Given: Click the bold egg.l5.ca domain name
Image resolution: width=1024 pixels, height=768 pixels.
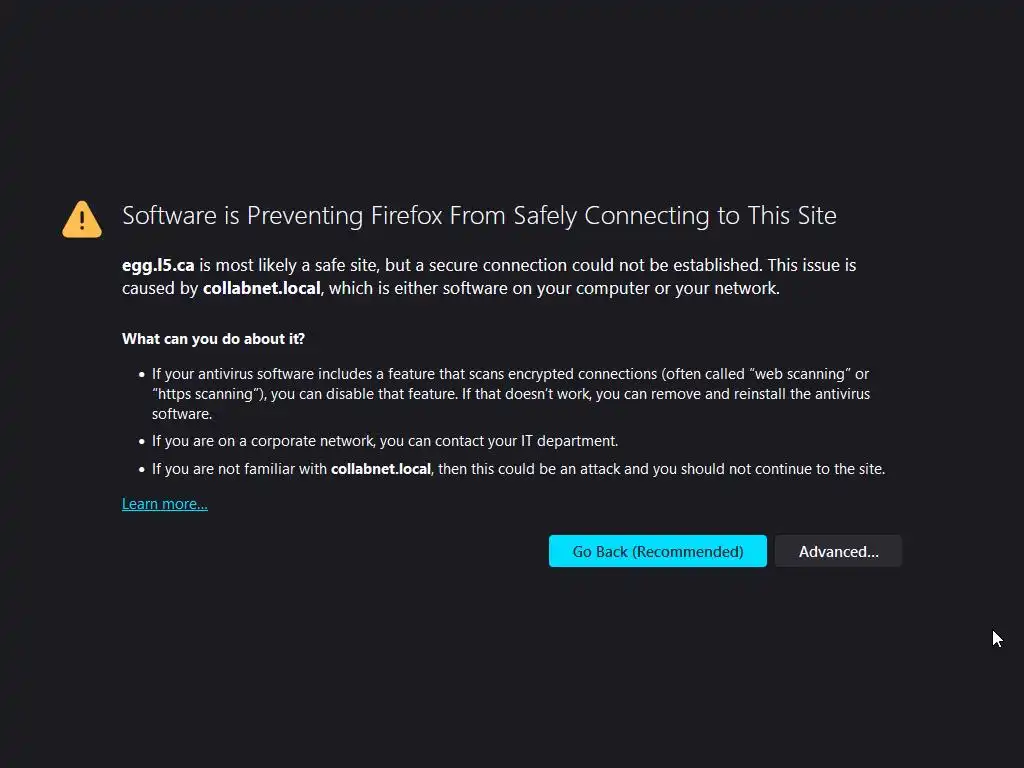Looking at the screenshot, I should pos(158,265).
